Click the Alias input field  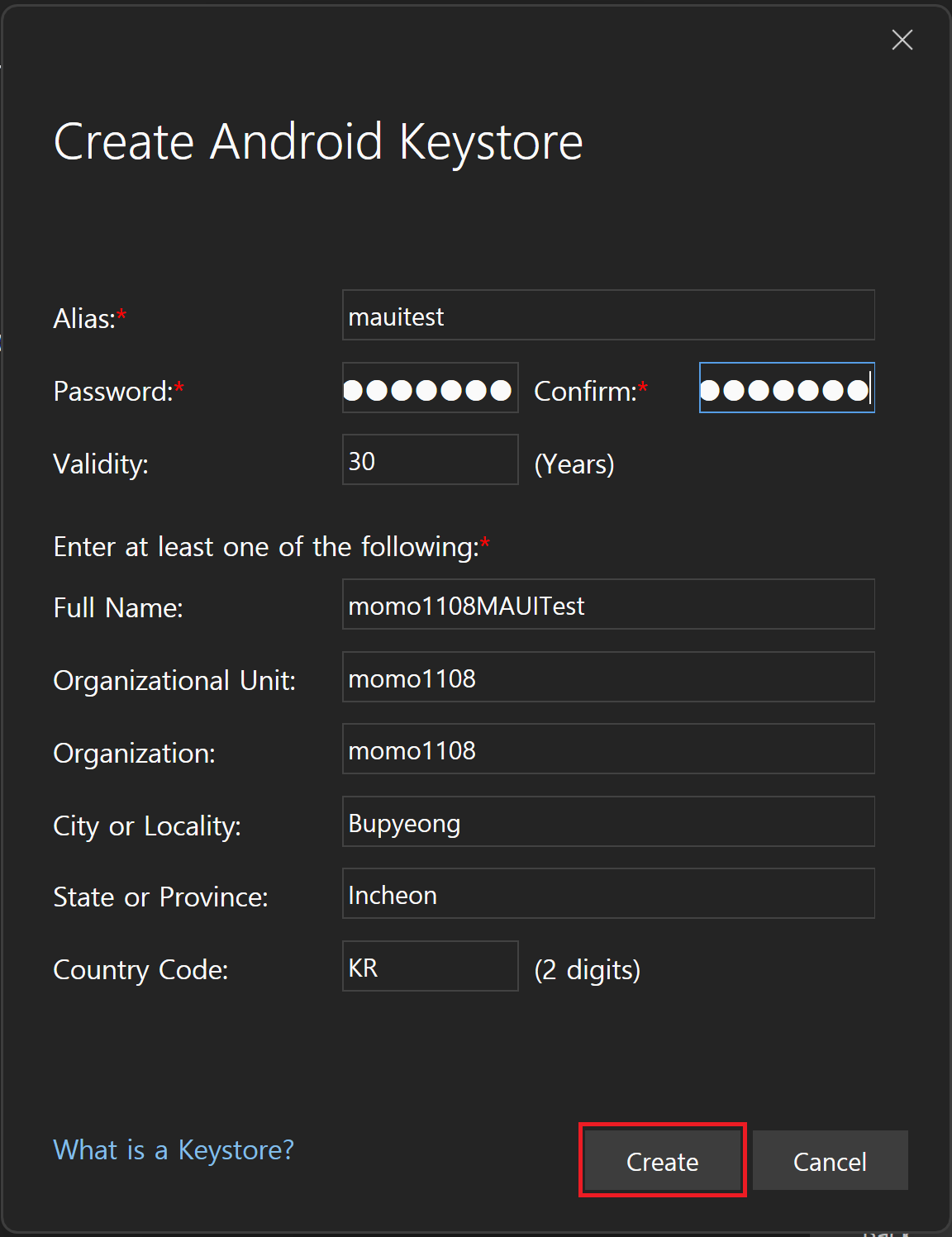point(607,316)
